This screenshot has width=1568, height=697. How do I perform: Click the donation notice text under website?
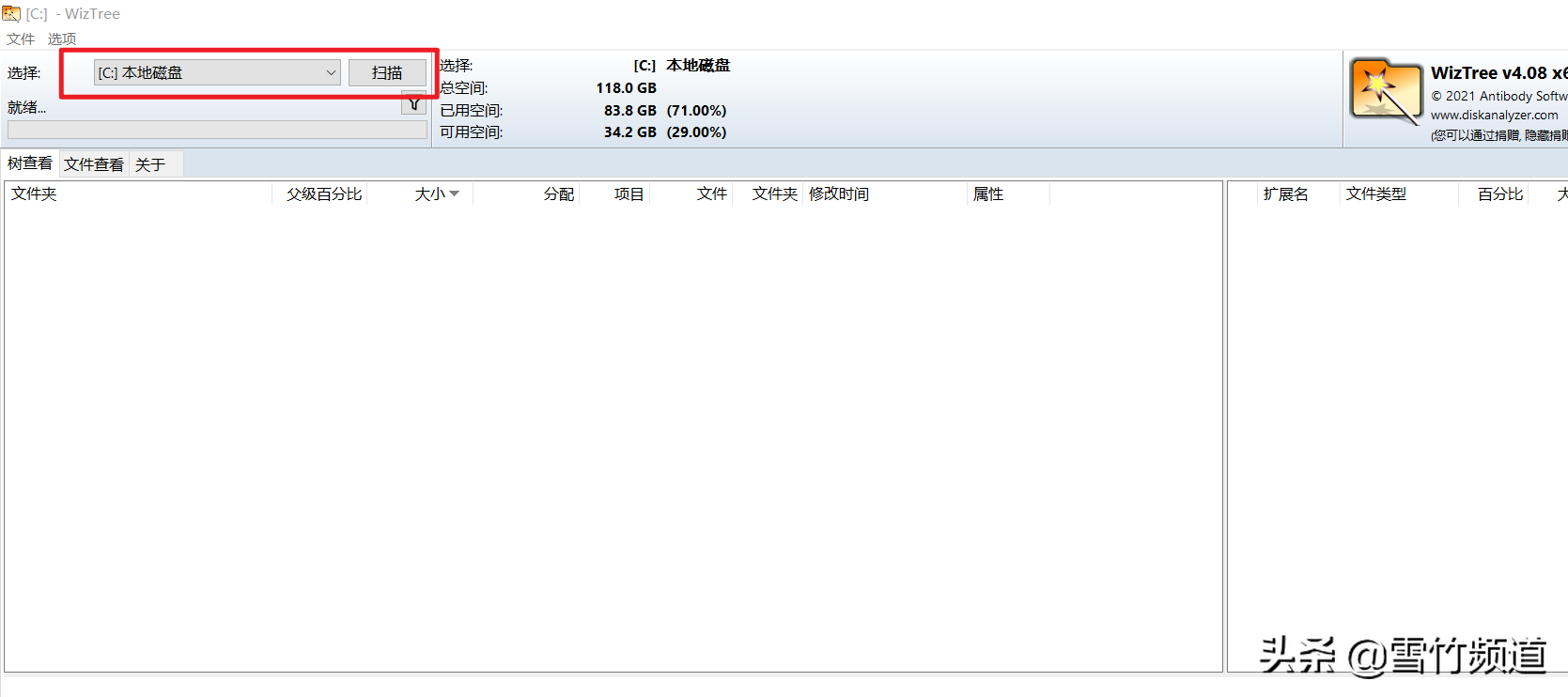coord(1498,135)
